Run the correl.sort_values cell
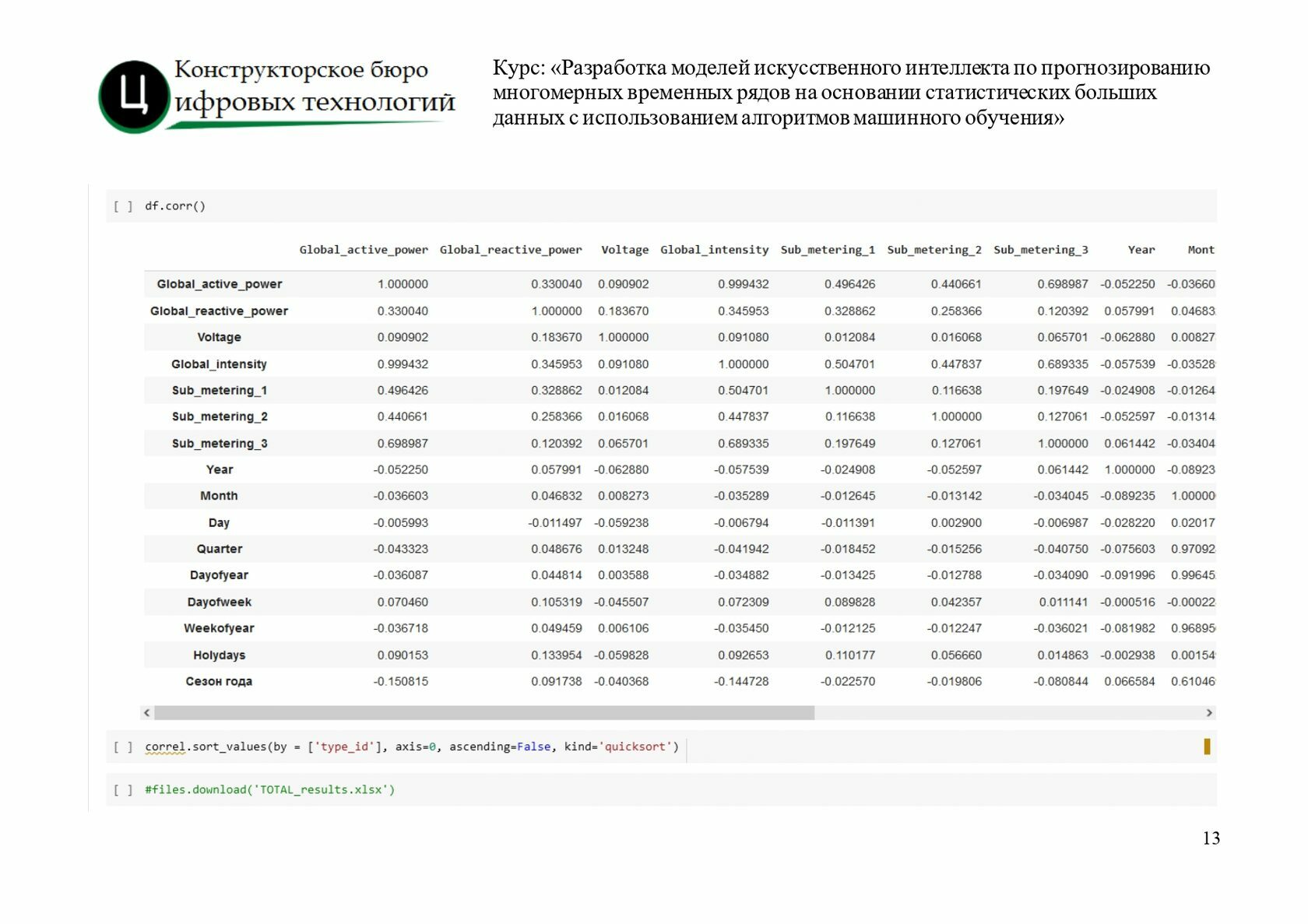Viewport: 1308px width, 924px height. point(123,747)
